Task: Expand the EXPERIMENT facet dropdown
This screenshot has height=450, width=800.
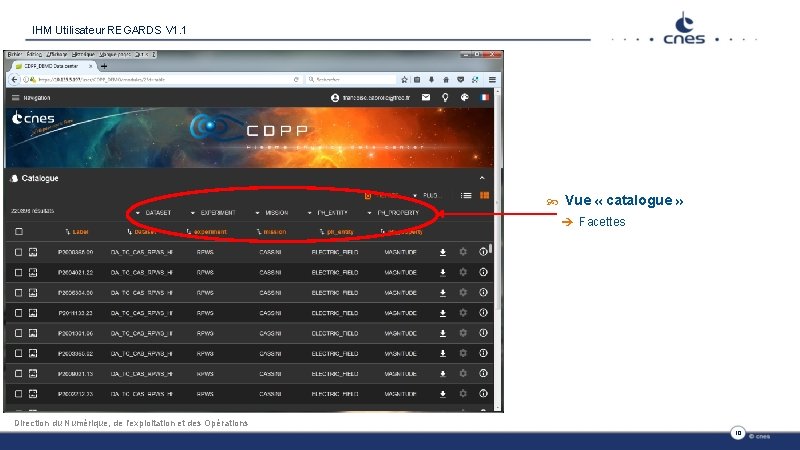Action: tap(213, 213)
